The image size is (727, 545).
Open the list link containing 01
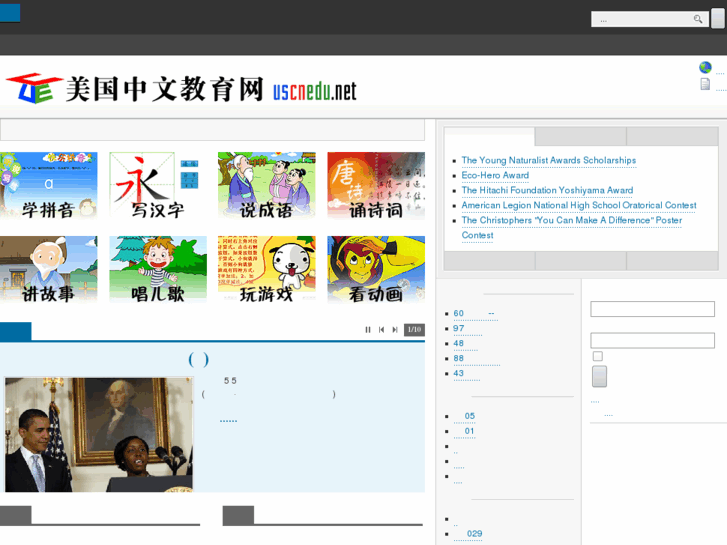(x=464, y=431)
